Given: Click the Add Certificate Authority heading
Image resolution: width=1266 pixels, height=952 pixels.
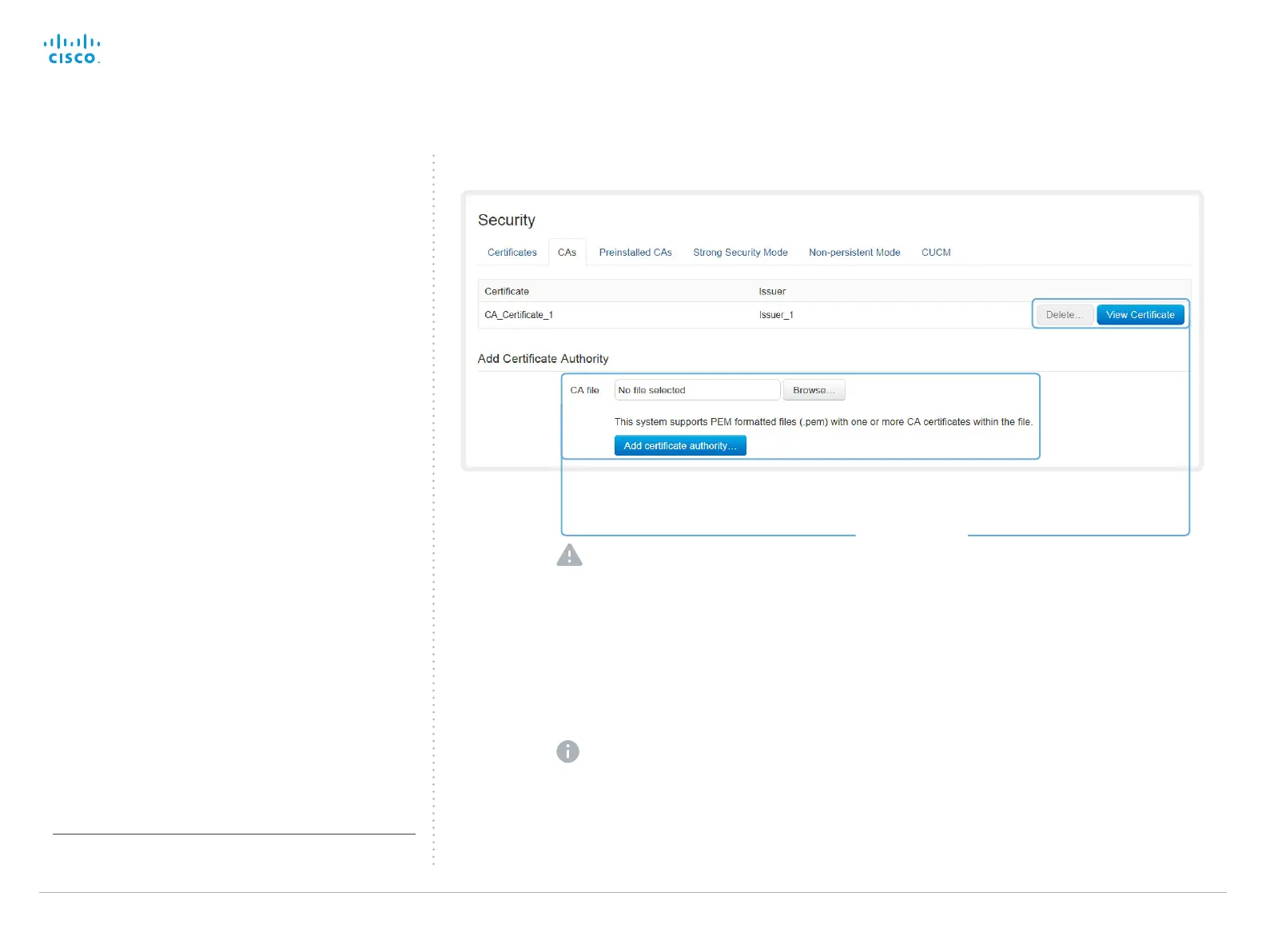Looking at the screenshot, I should pyautogui.click(x=543, y=359).
